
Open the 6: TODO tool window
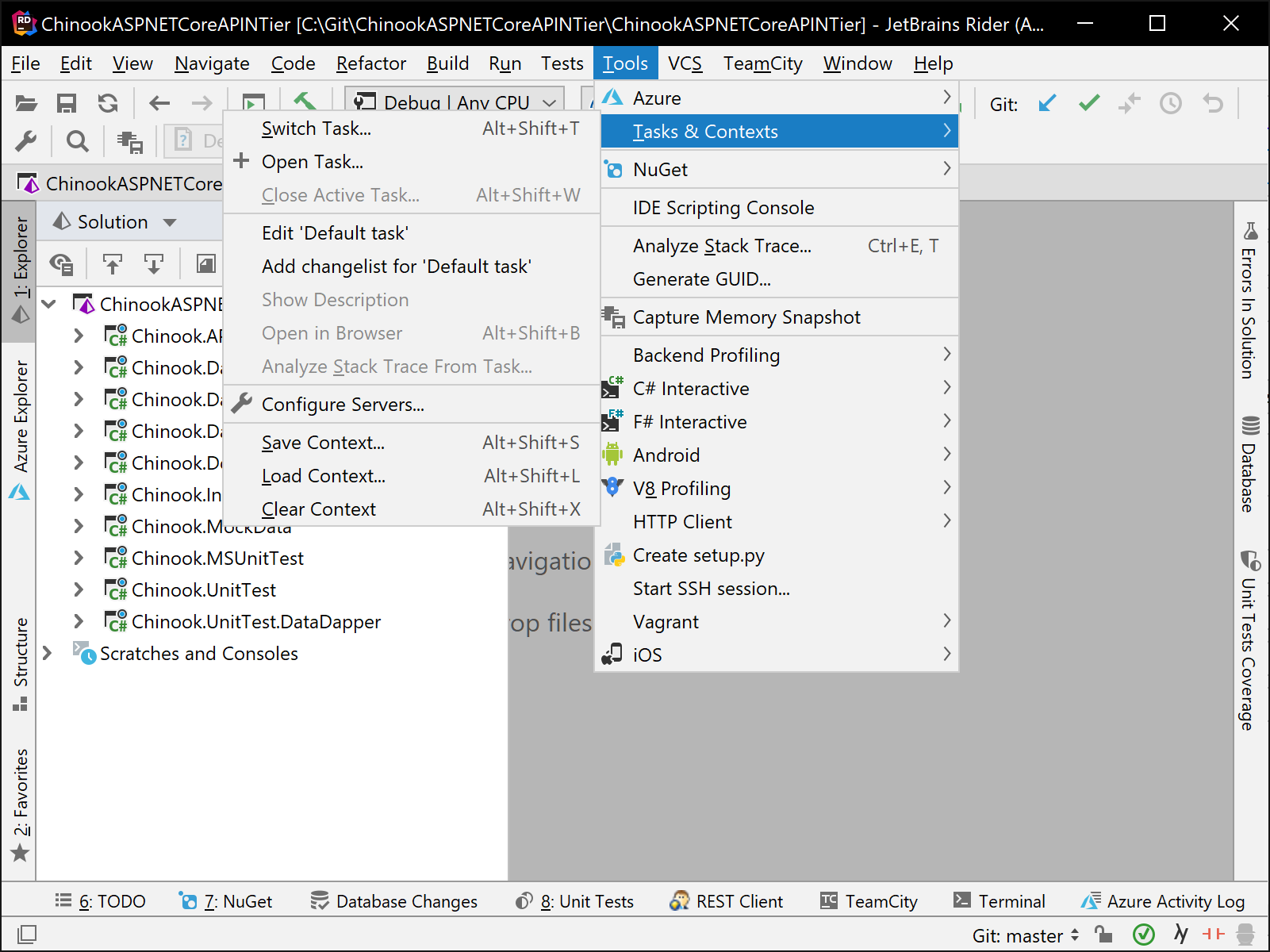tap(100, 901)
